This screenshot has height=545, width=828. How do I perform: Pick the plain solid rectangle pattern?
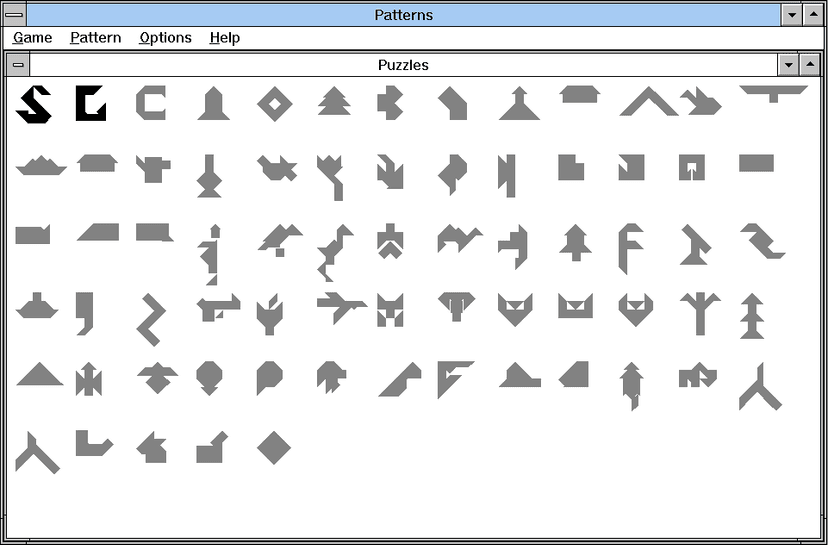756,163
